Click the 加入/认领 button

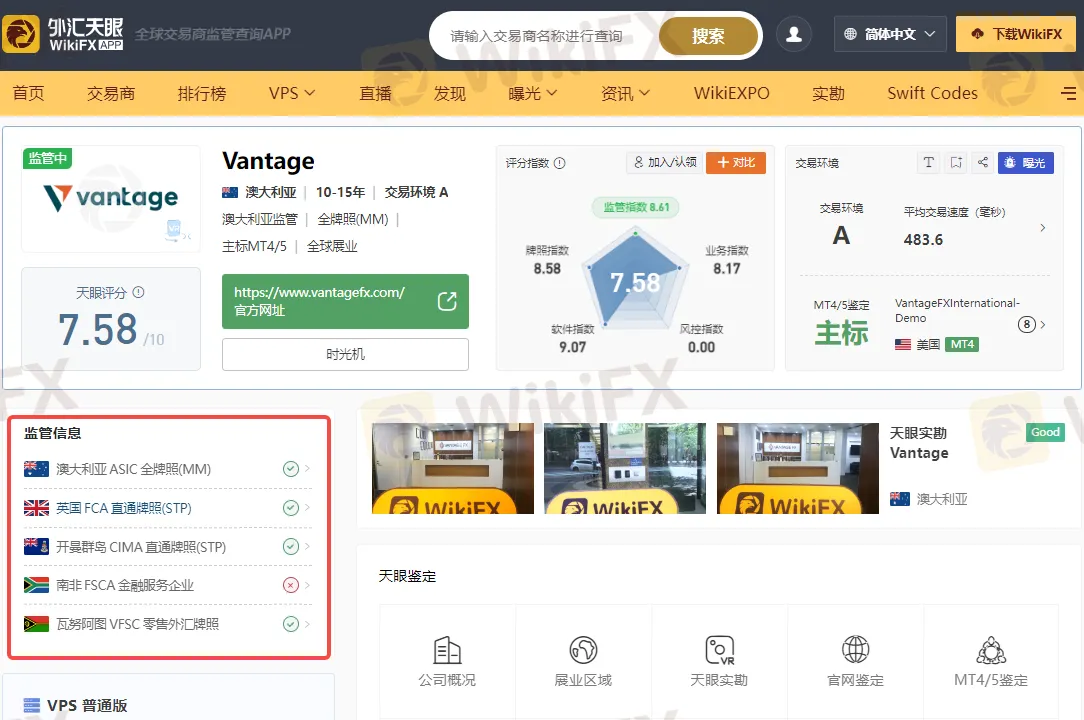click(x=664, y=163)
